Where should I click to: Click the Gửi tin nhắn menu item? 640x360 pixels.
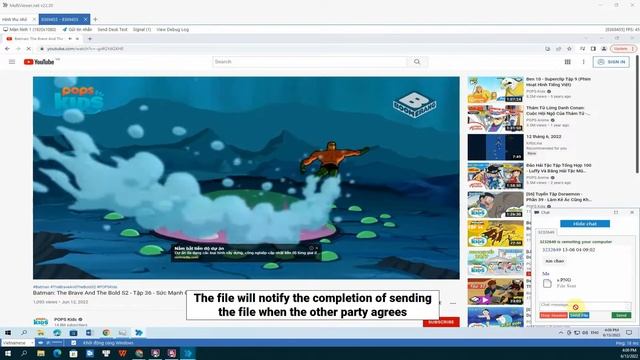point(77,29)
